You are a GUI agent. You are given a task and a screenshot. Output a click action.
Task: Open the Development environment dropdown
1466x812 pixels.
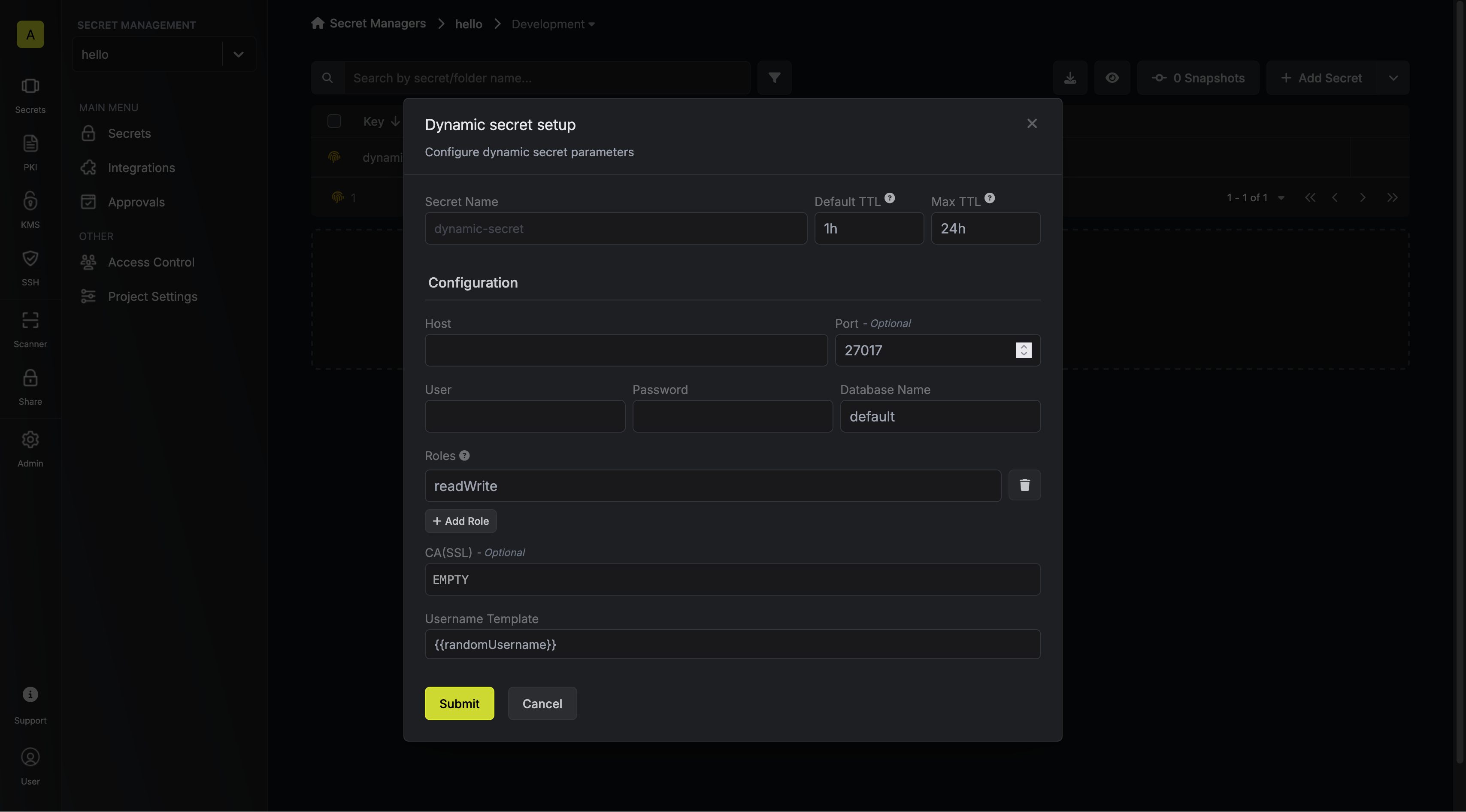(x=553, y=24)
